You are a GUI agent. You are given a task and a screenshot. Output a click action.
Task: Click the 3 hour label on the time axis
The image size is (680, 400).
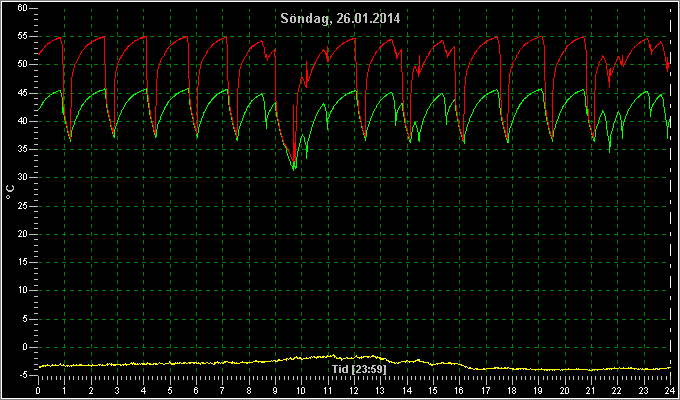[117, 390]
